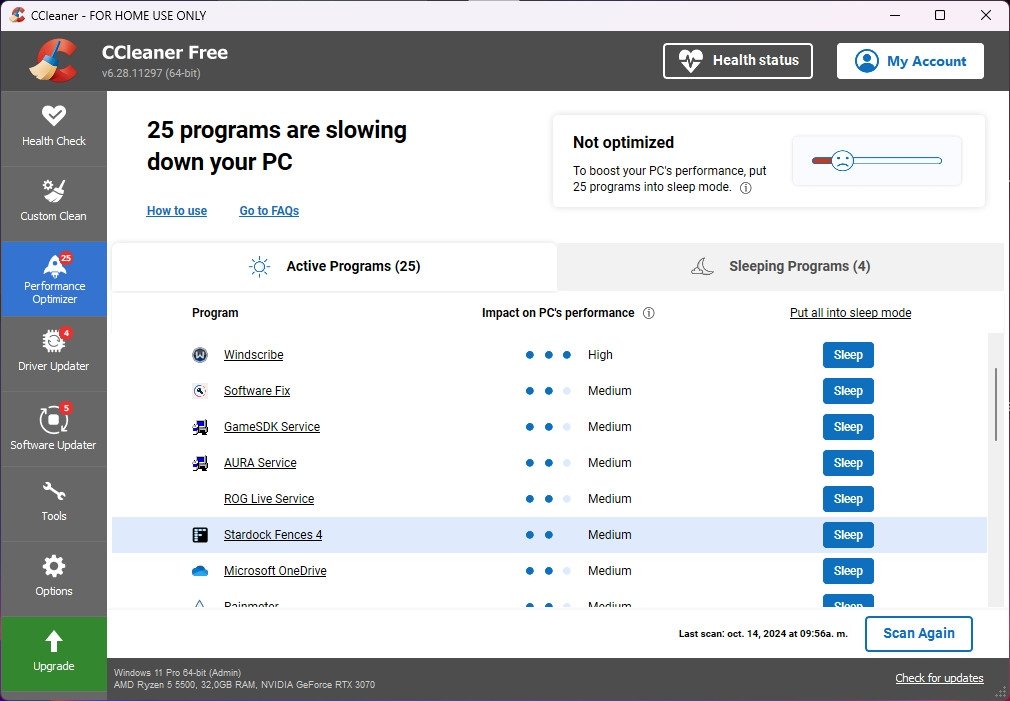Click the Windows 11 Pro system info text
The width and height of the screenshot is (1010, 701).
pyautogui.click(x=177, y=673)
